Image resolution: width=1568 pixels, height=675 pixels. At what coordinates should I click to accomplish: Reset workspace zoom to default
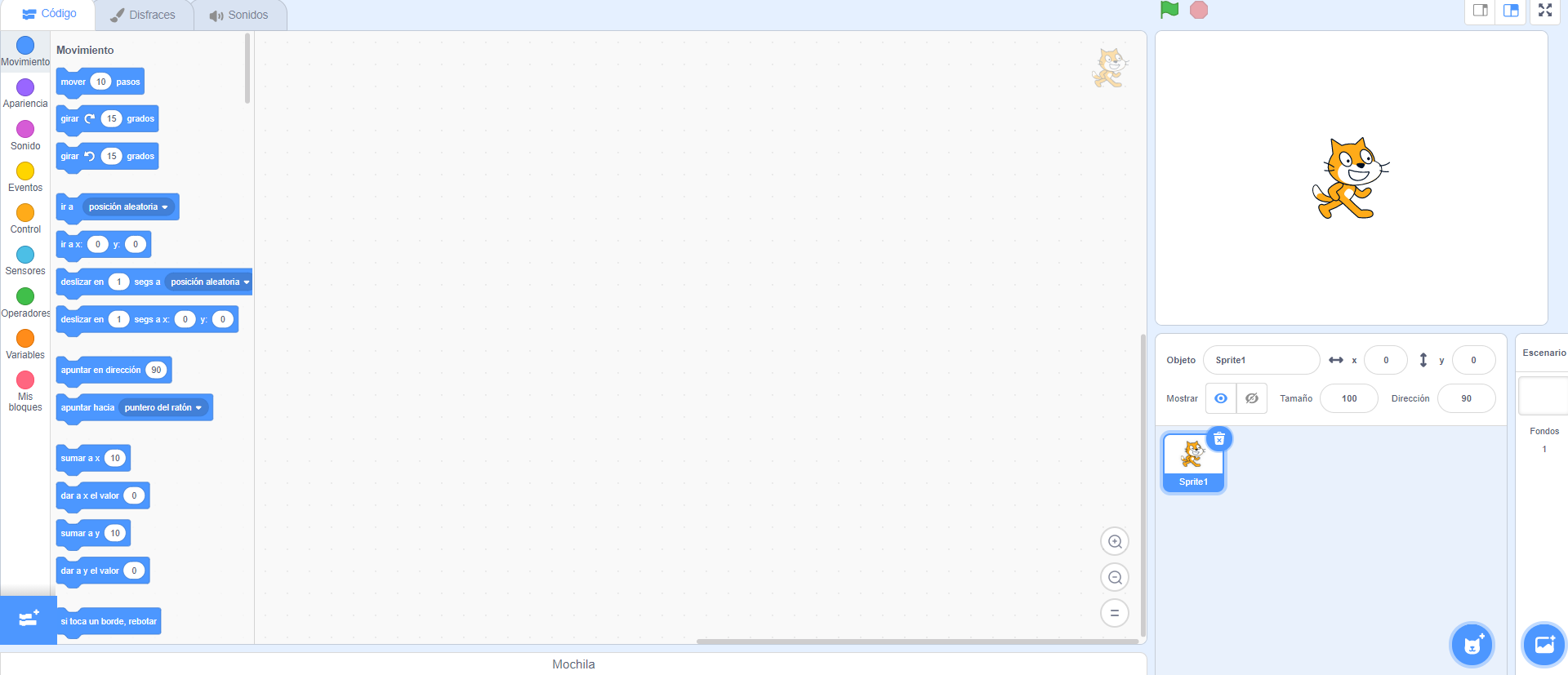pyautogui.click(x=1115, y=613)
